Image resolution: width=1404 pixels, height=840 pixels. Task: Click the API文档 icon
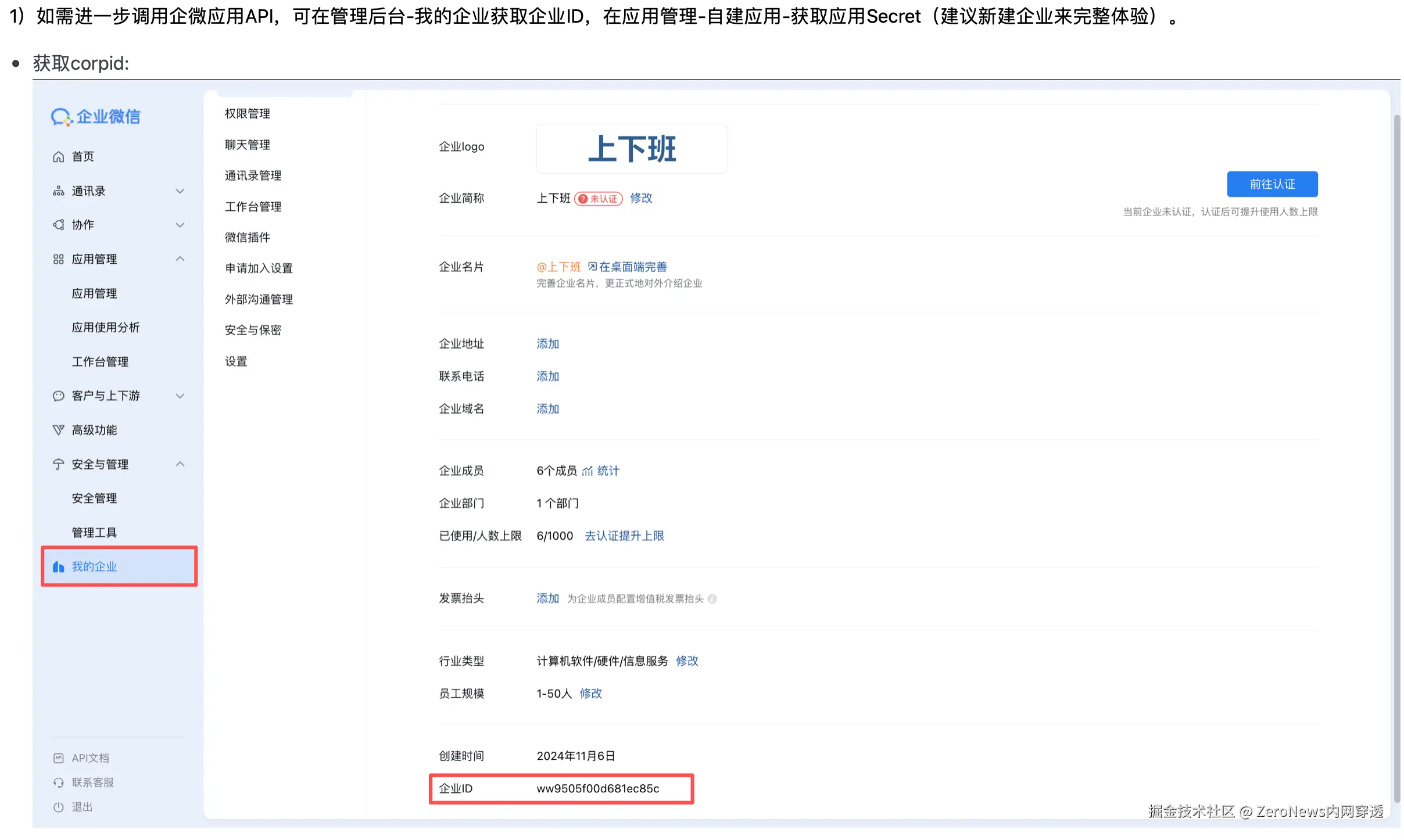[58, 758]
